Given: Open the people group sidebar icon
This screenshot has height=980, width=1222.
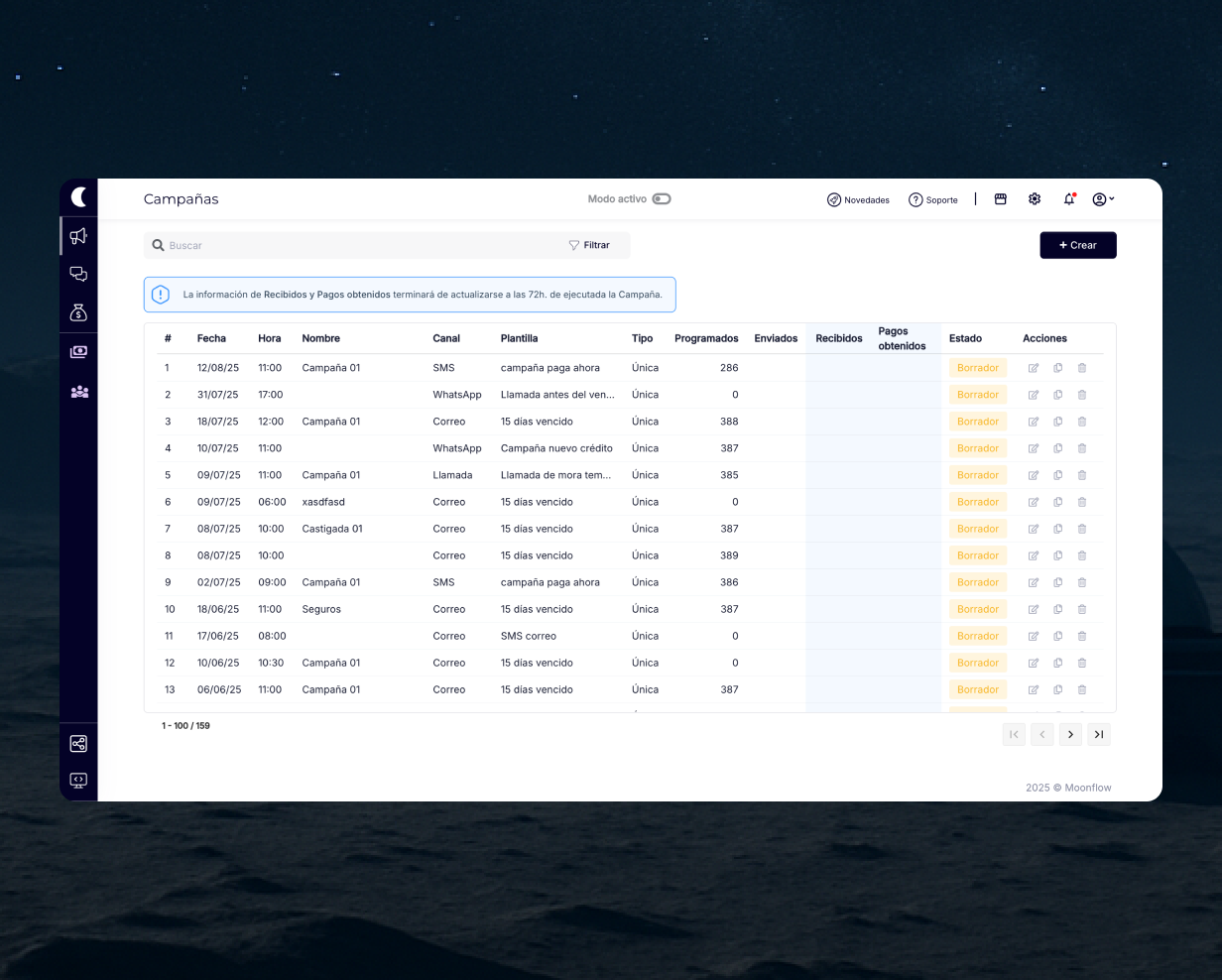Looking at the screenshot, I should [78, 392].
